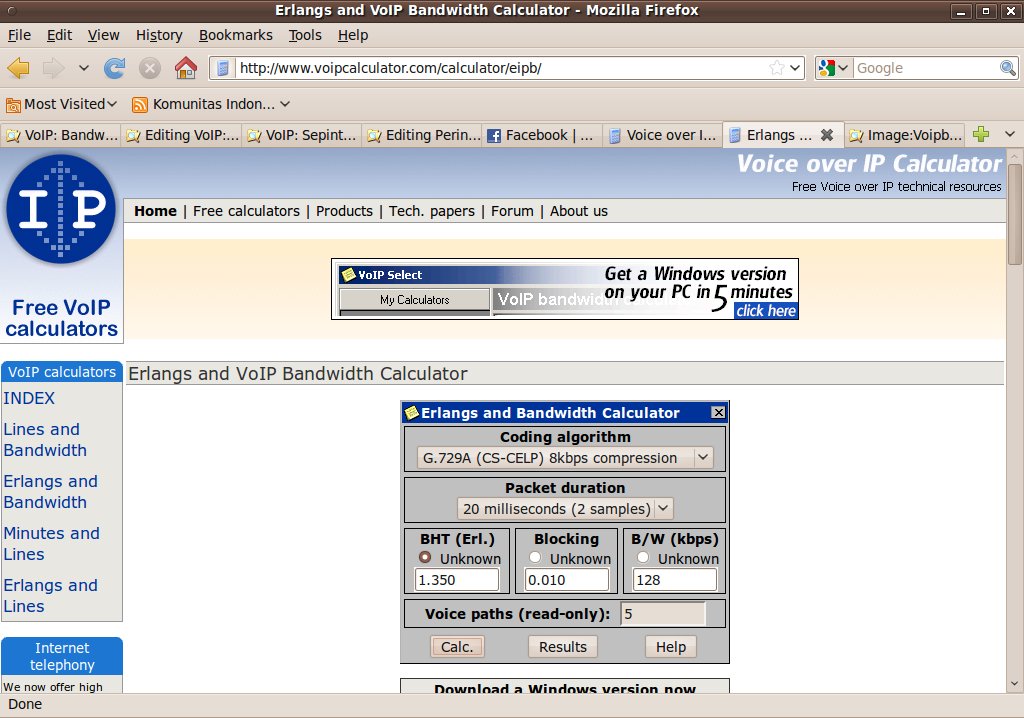Open the recent pages history dropdown arrow

(x=84, y=68)
